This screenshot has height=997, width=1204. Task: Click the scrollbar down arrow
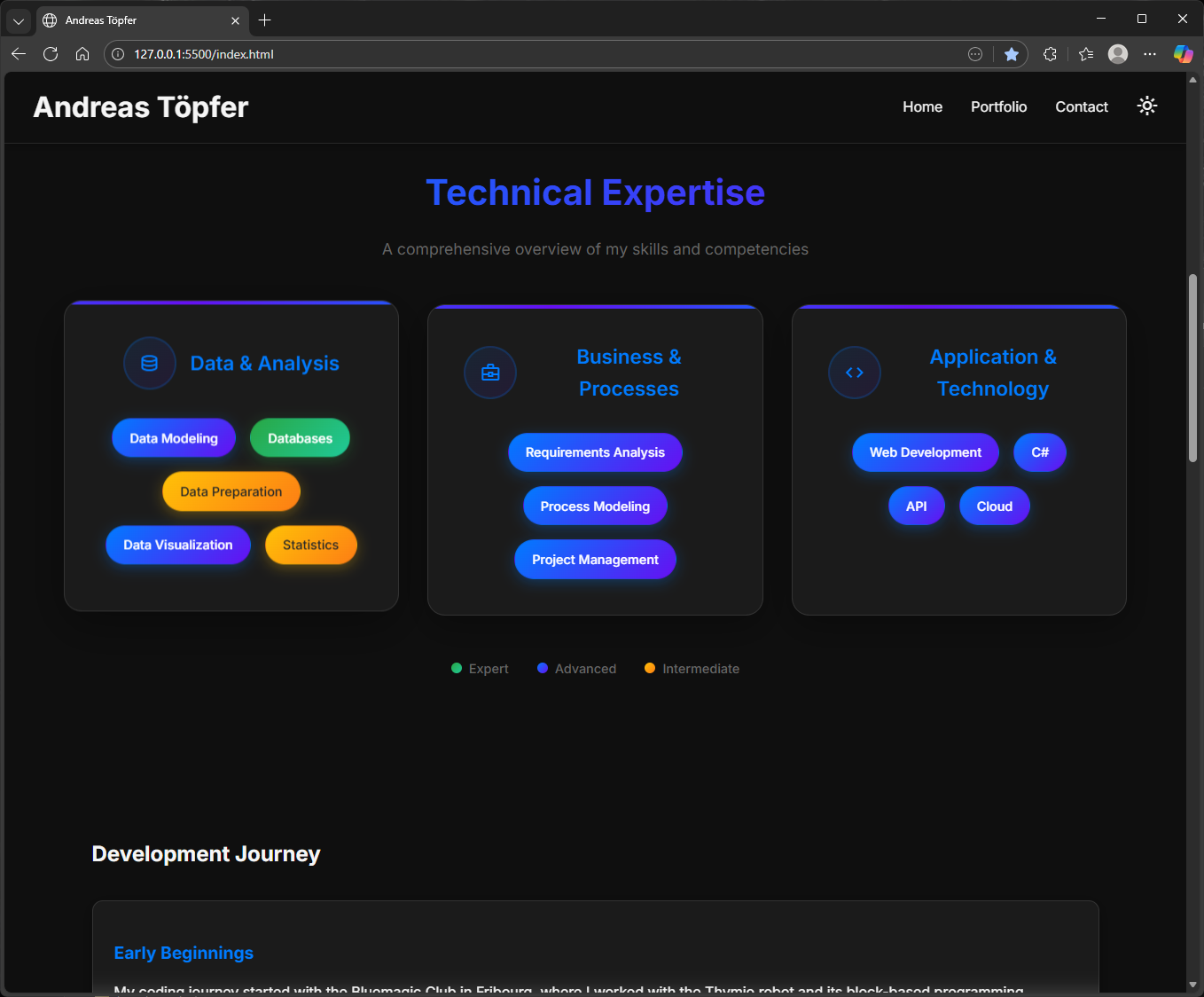(1192, 985)
